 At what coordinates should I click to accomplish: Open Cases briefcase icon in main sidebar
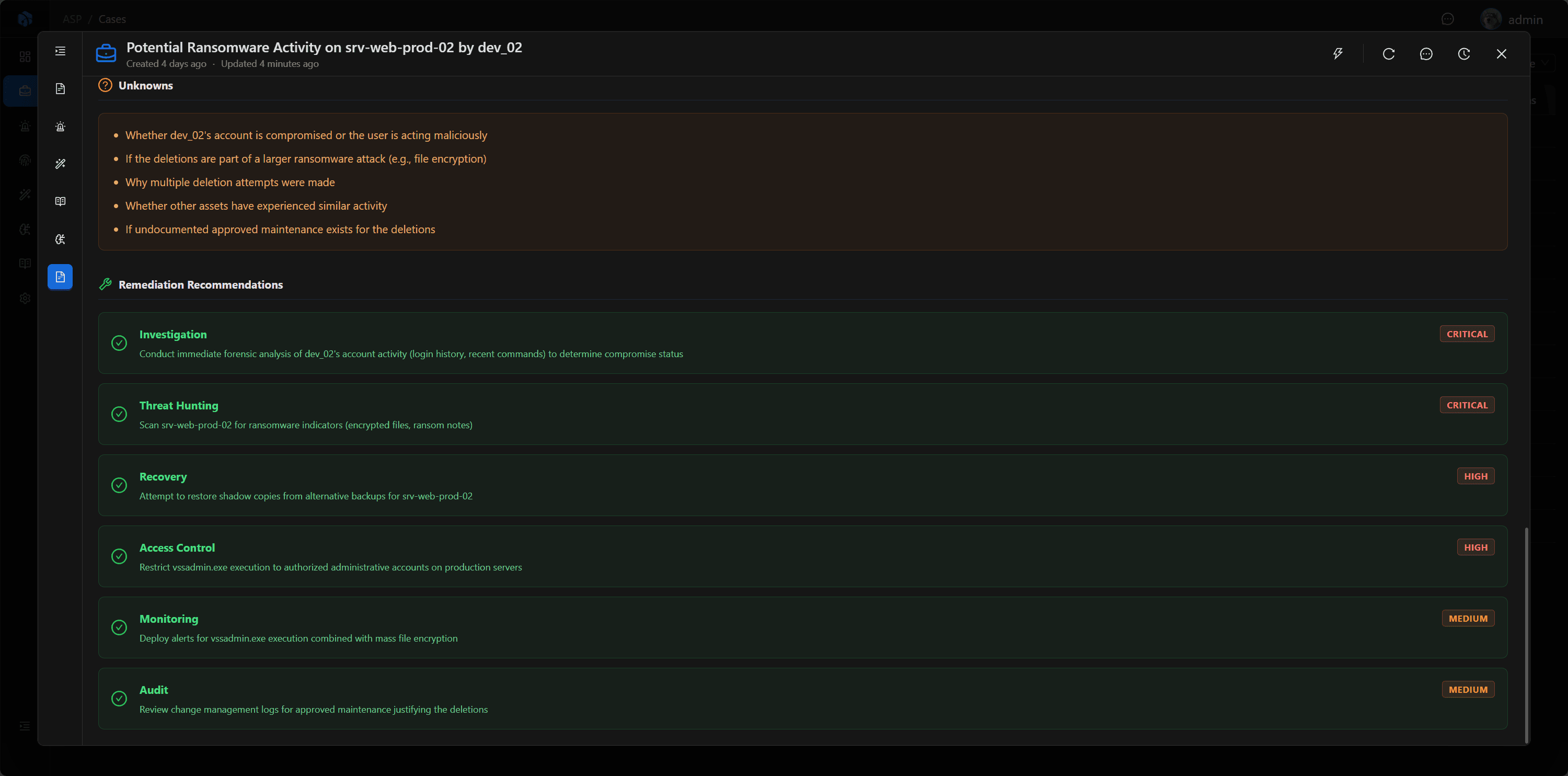[25, 91]
